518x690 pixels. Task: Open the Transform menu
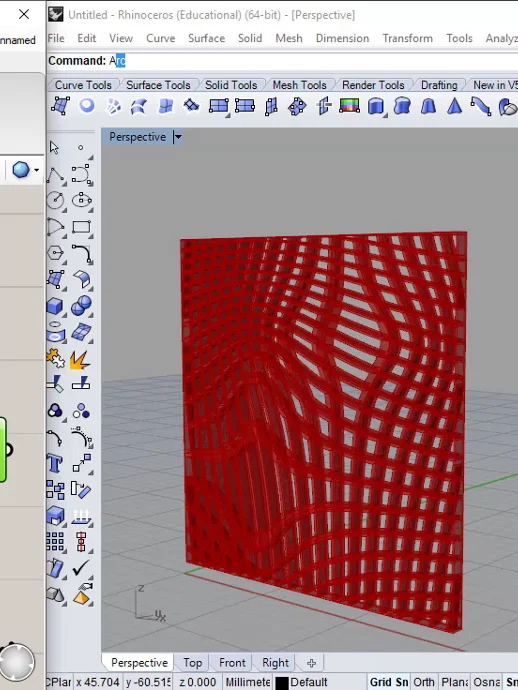coord(408,38)
